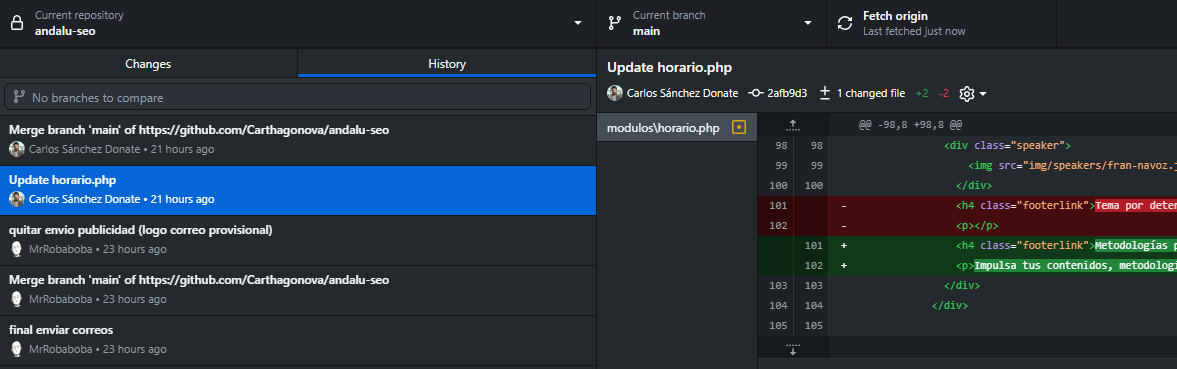Click the Fetch origin sync icon
This screenshot has width=1177, height=369.
tap(844, 23)
